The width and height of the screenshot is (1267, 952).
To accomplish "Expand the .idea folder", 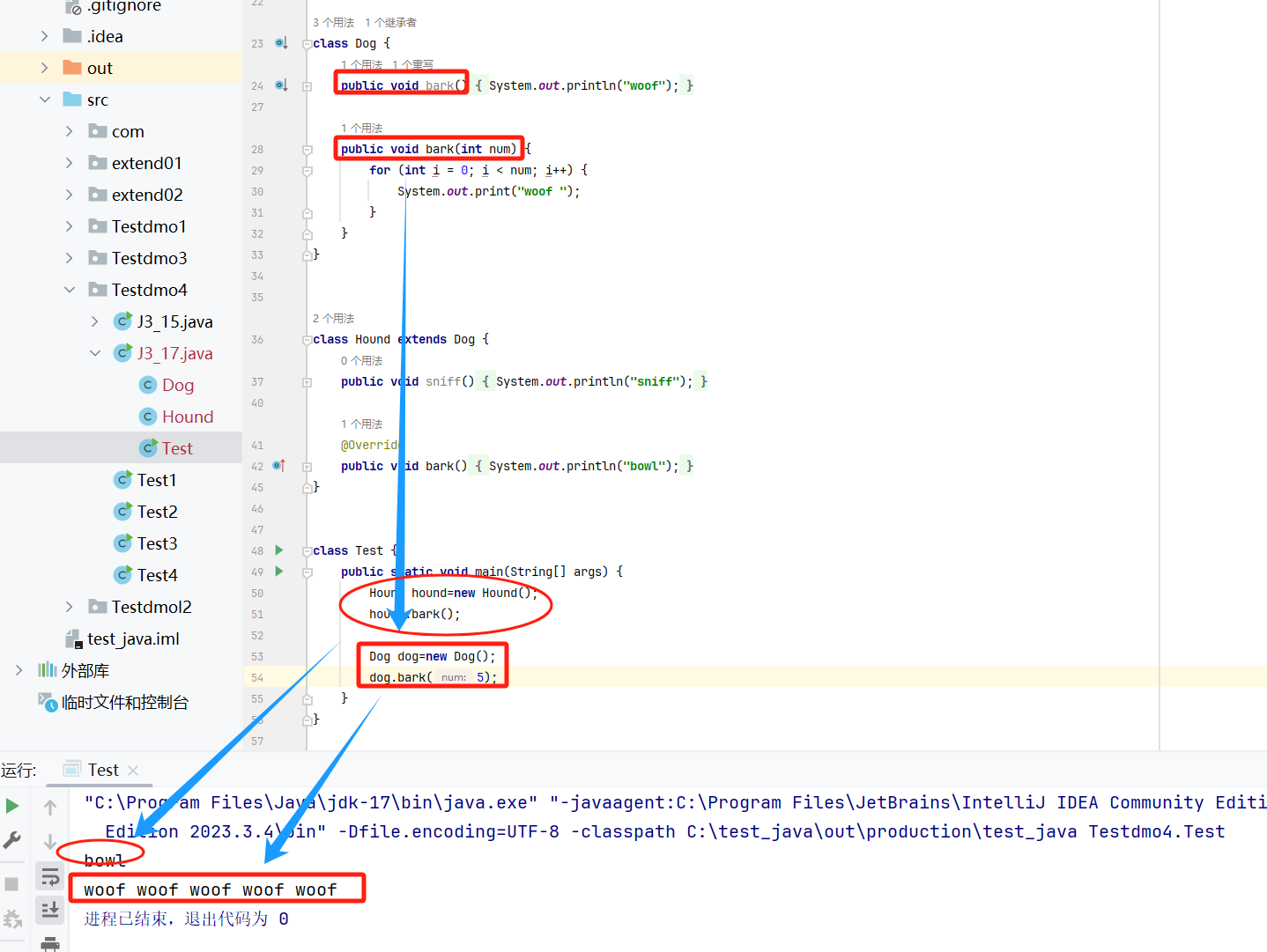I will tap(45, 36).
